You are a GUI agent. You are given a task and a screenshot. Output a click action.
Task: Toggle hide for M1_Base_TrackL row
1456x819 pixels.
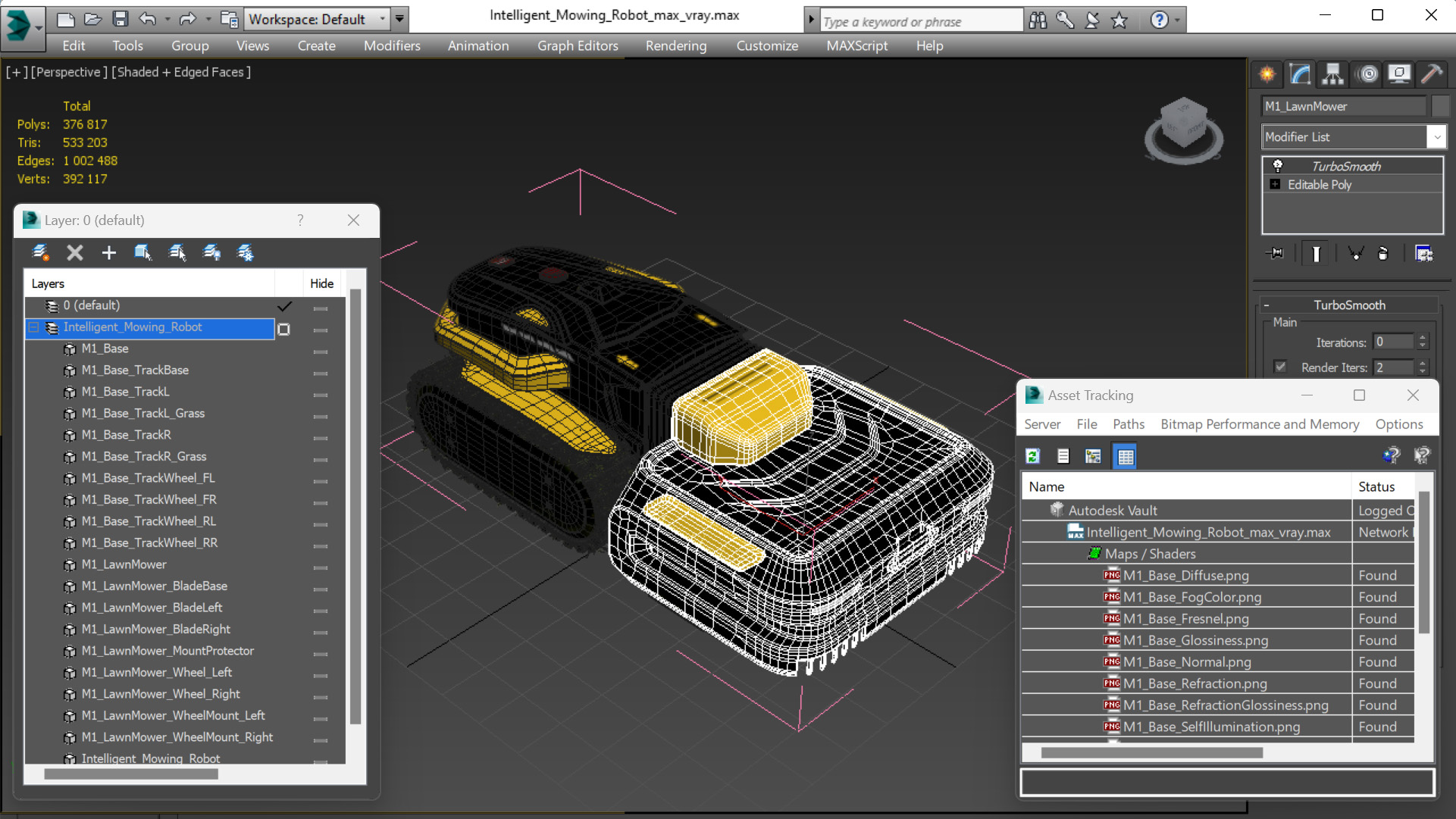[321, 393]
